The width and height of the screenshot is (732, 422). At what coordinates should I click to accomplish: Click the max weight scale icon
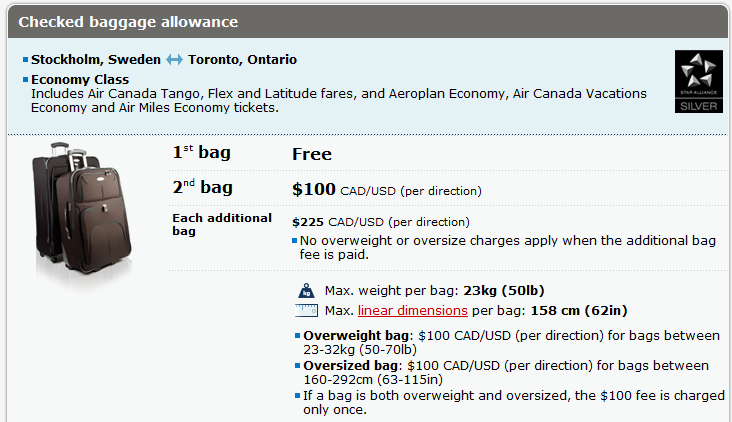pyautogui.click(x=307, y=291)
